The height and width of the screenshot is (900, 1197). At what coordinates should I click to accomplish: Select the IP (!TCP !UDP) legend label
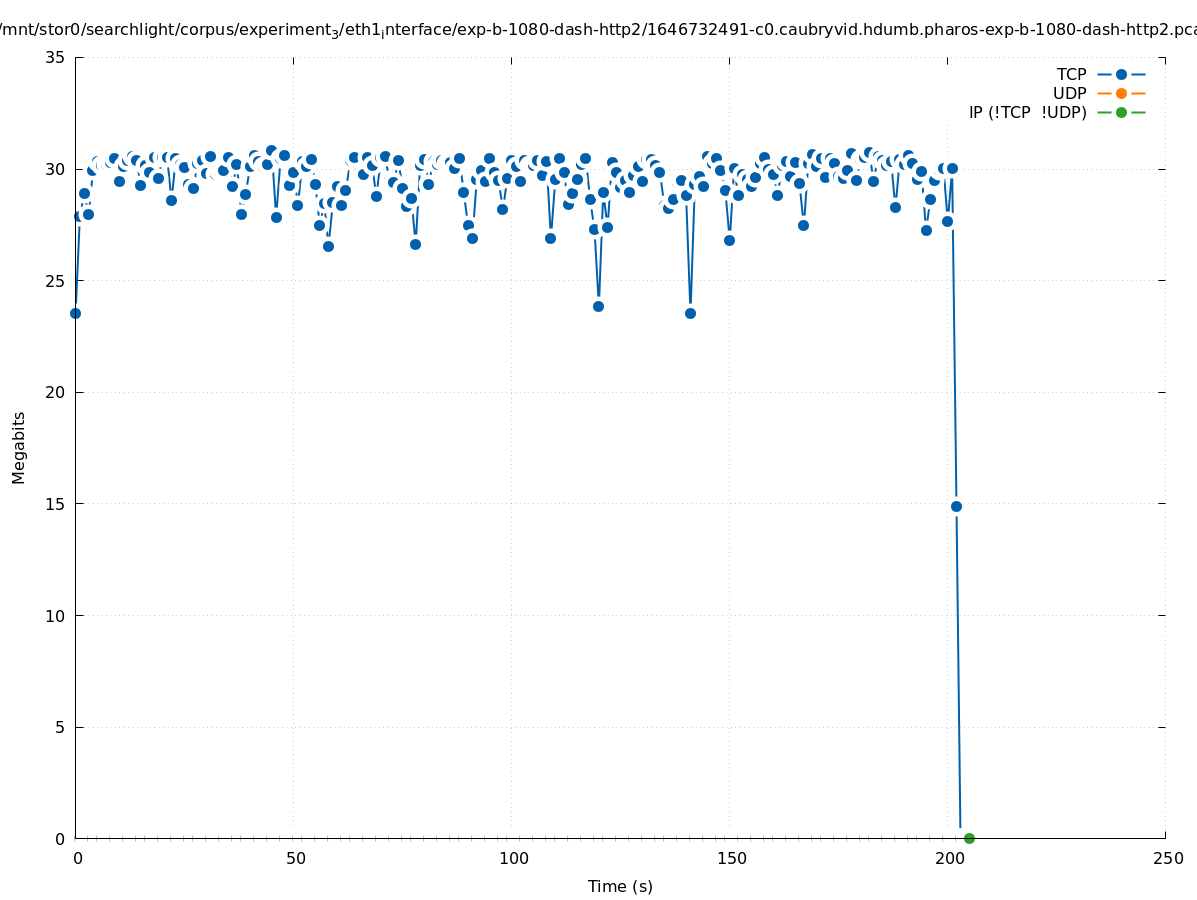1027,112
